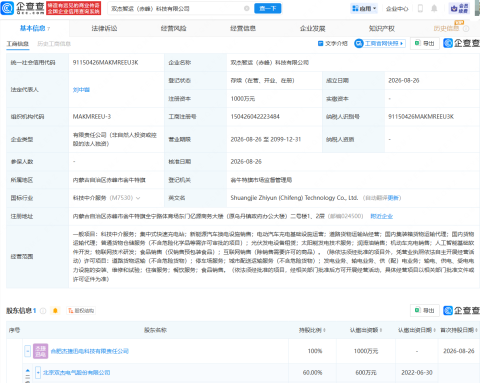
Task: Expand the 国标行业 category chevron
Action: (138, 198)
